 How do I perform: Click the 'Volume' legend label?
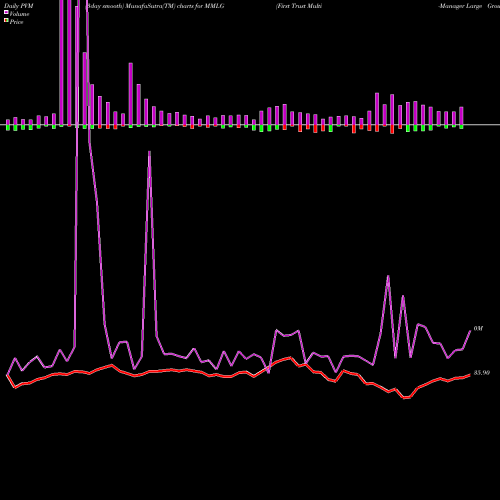[19, 14]
